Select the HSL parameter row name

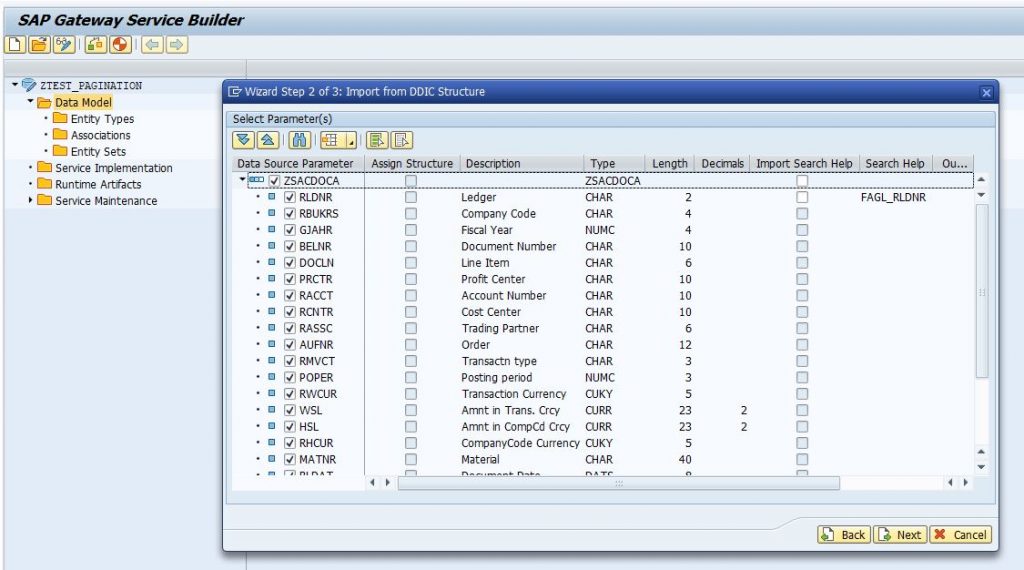pyautogui.click(x=309, y=426)
